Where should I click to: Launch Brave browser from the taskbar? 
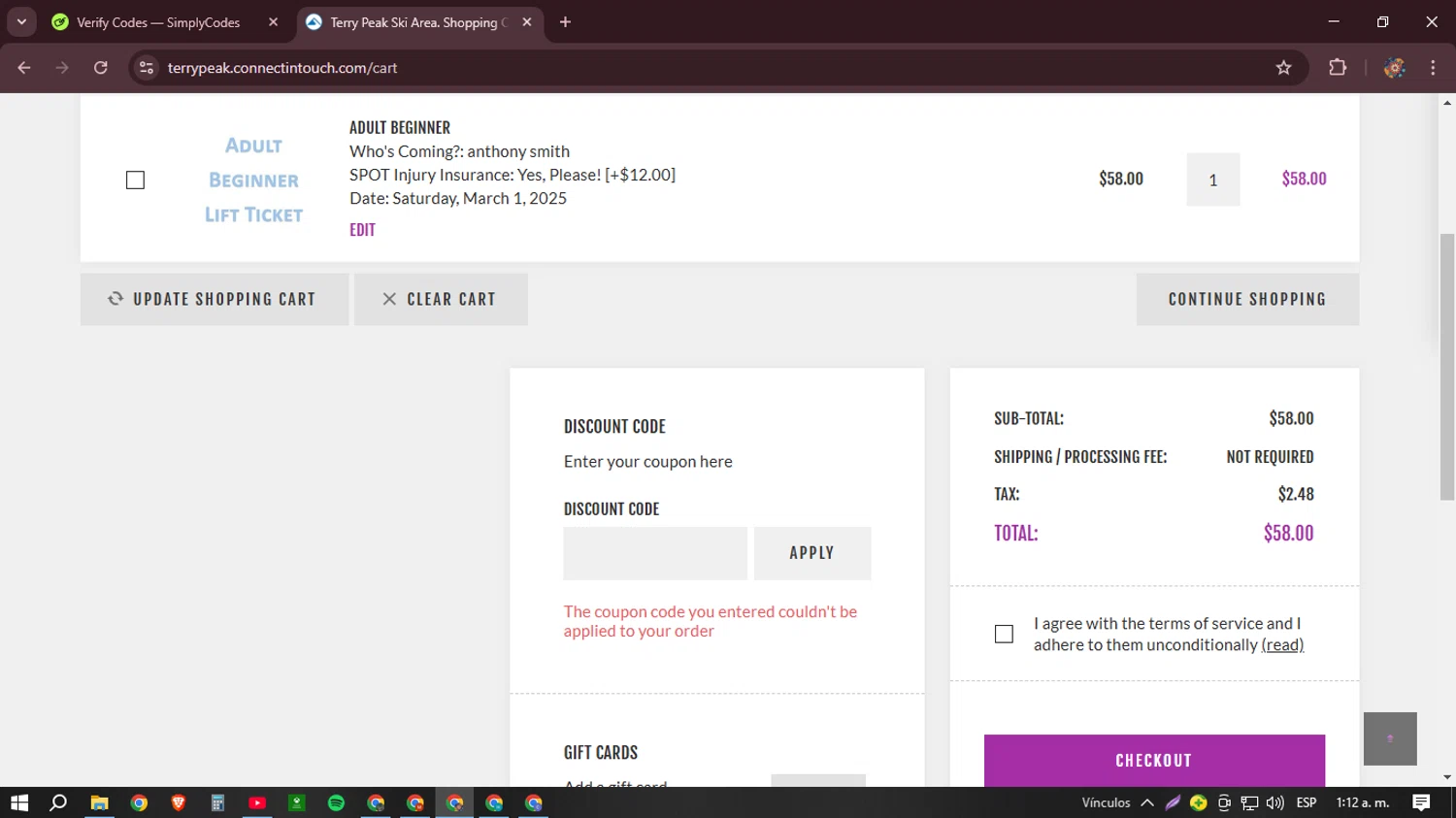pos(179,802)
